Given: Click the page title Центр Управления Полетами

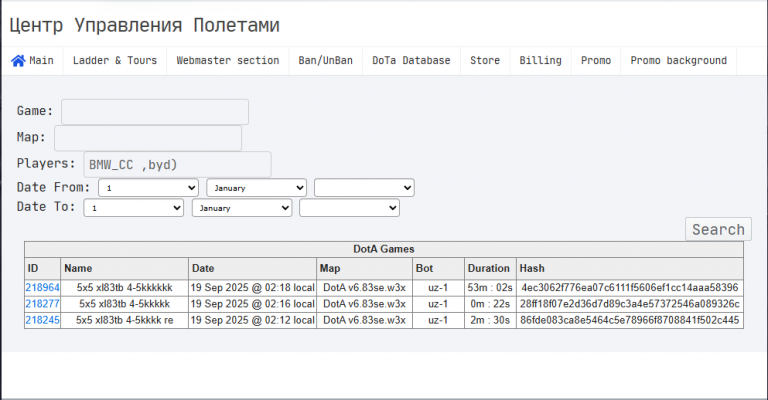Looking at the screenshot, I should pos(144,25).
